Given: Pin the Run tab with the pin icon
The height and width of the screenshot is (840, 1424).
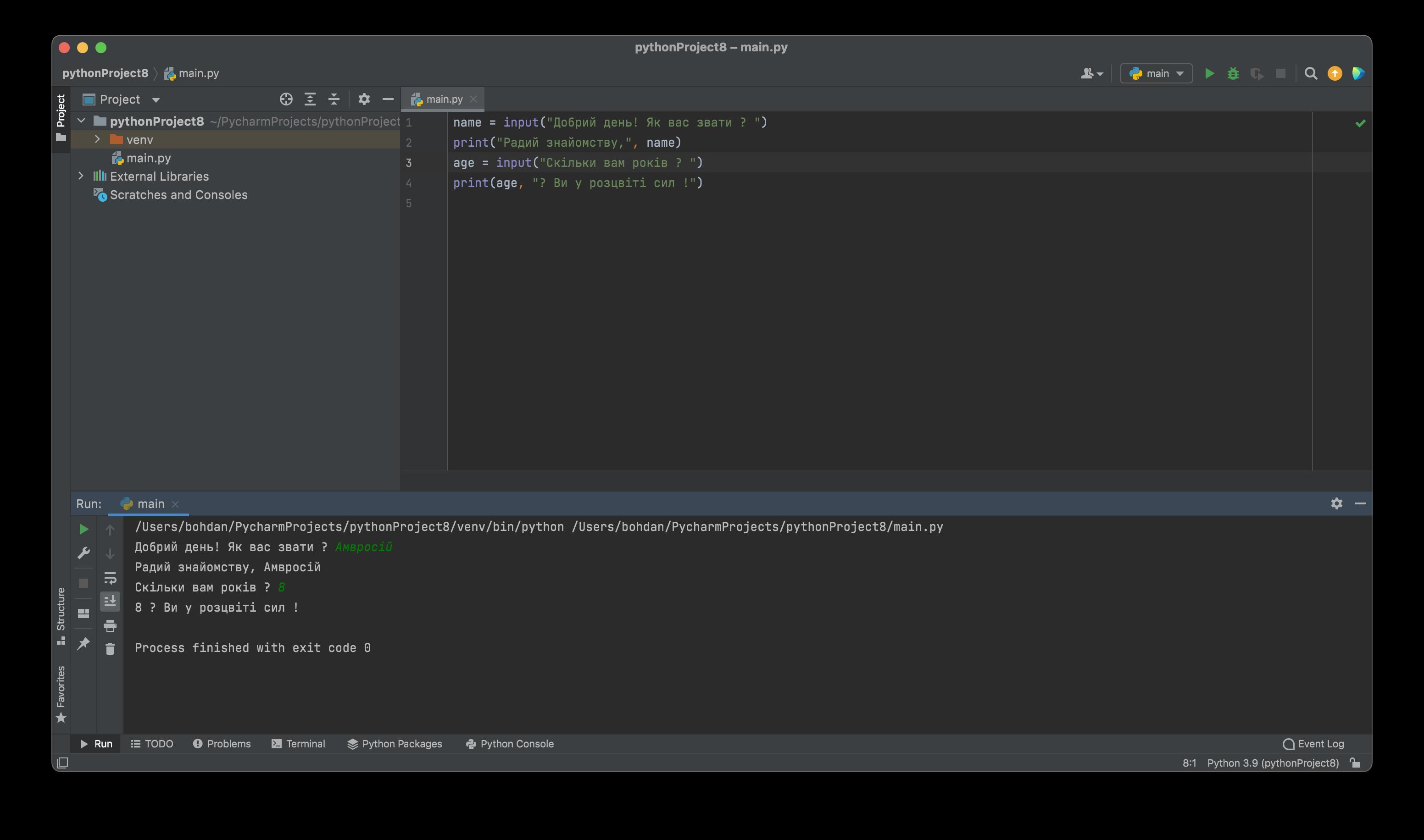Looking at the screenshot, I should [x=83, y=644].
